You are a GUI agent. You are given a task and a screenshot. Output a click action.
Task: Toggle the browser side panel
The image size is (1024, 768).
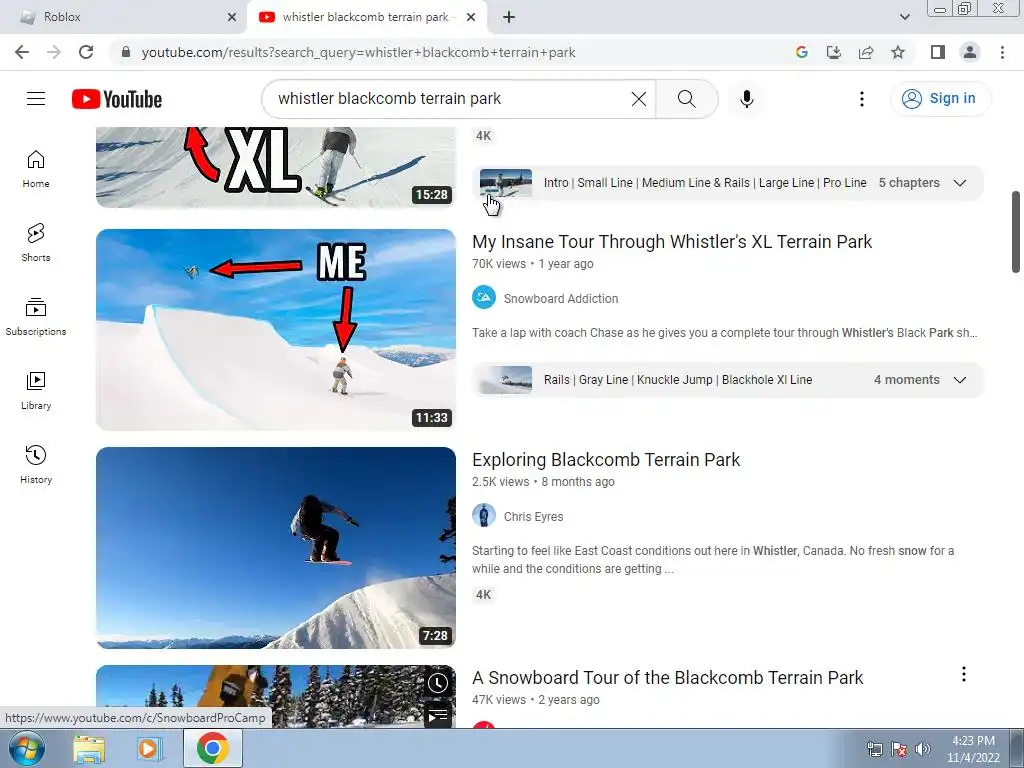coord(938,52)
